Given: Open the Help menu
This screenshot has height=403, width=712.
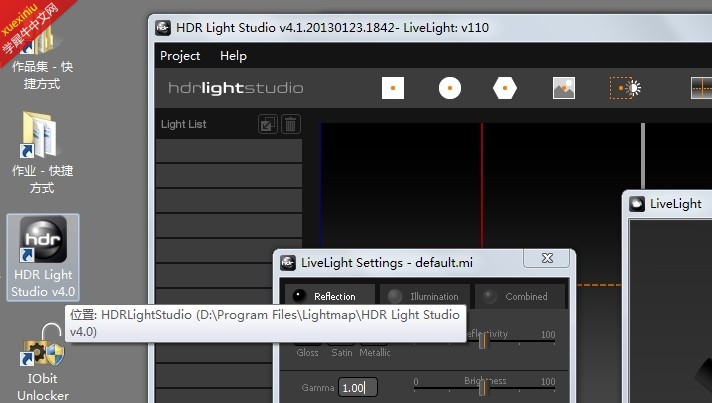Looking at the screenshot, I should [233, 56].
